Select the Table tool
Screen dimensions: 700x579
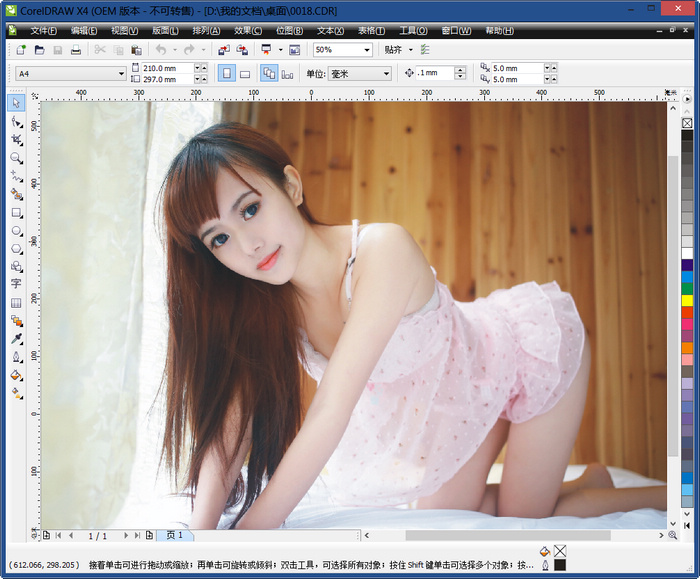point(17,303)
